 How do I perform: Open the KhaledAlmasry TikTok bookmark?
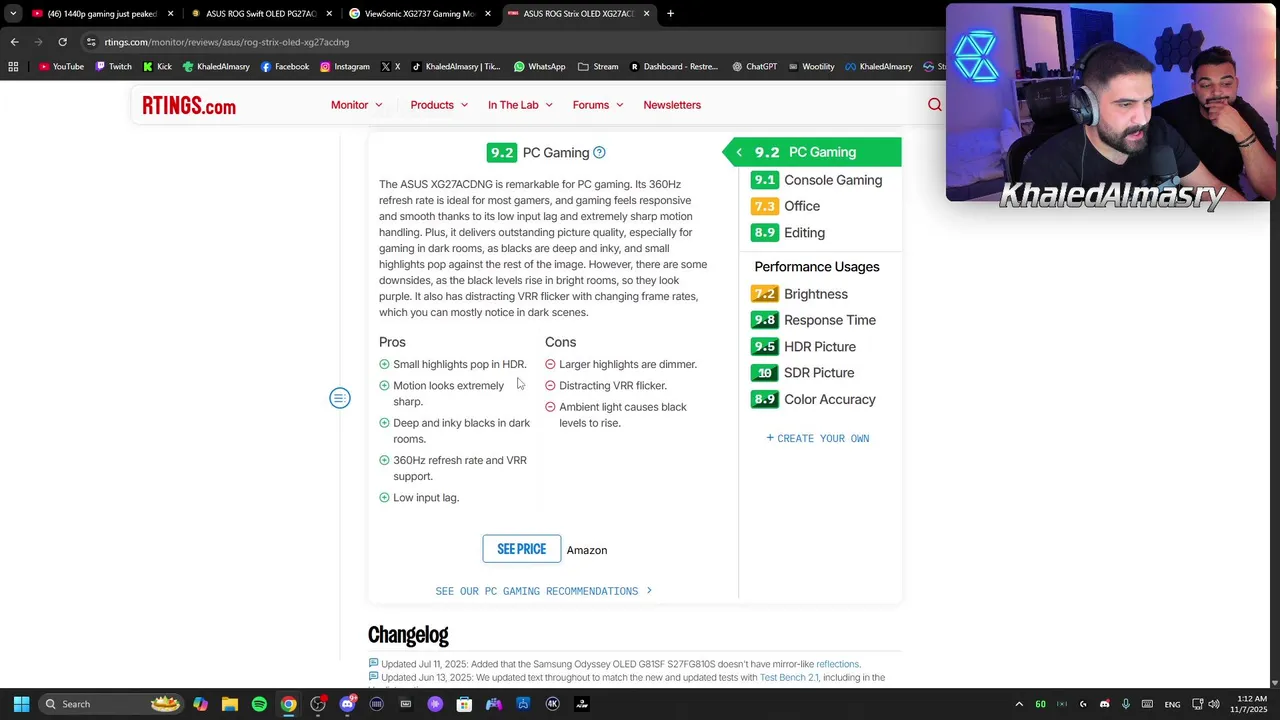[x=456, y=67]
